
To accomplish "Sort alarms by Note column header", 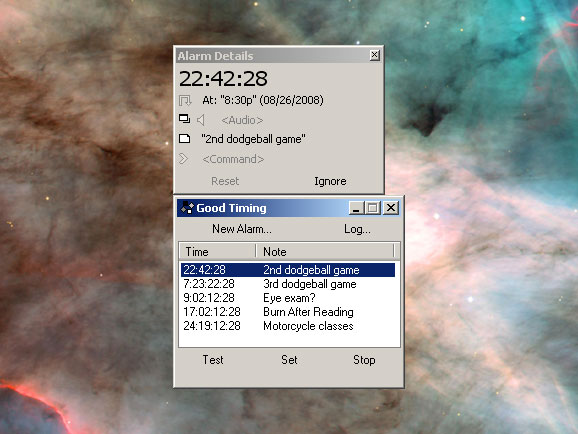I will click(x=325, y=251).
